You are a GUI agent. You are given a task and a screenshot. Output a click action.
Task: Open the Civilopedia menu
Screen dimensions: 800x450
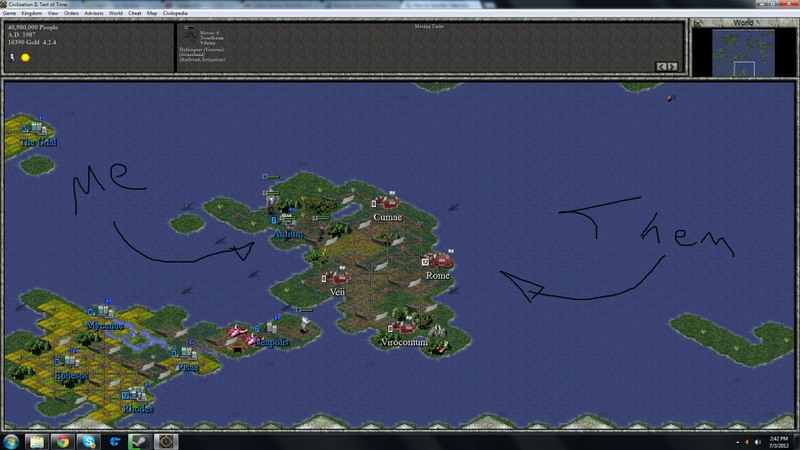(175, 13)
